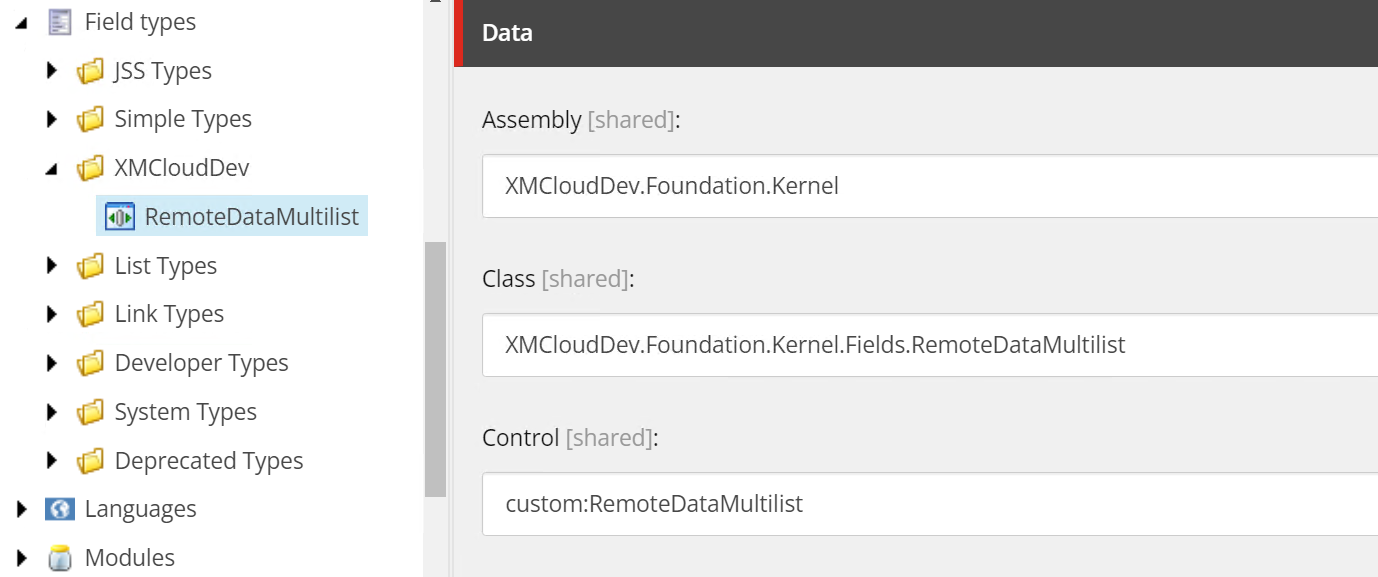The width and height of the screenshot is (1378, 577).
Task: Collapse the XMCloudDev node
Action: tap(52, 167)
